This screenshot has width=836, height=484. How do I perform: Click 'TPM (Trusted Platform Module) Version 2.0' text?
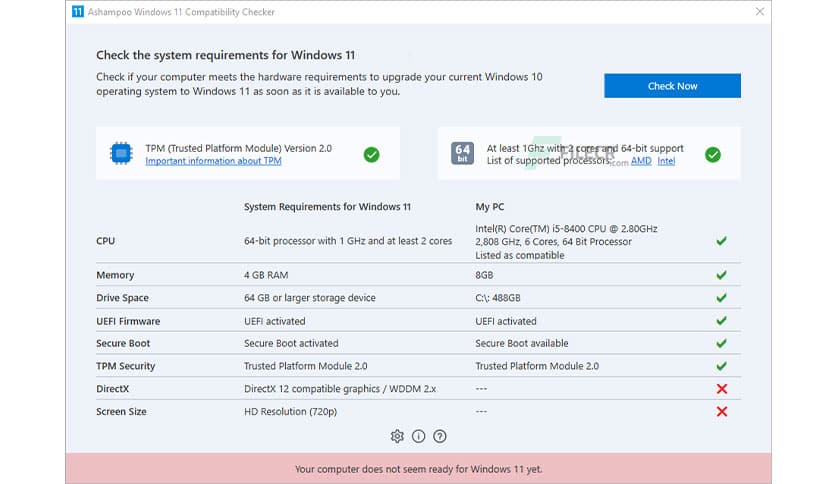pos(238,148)
